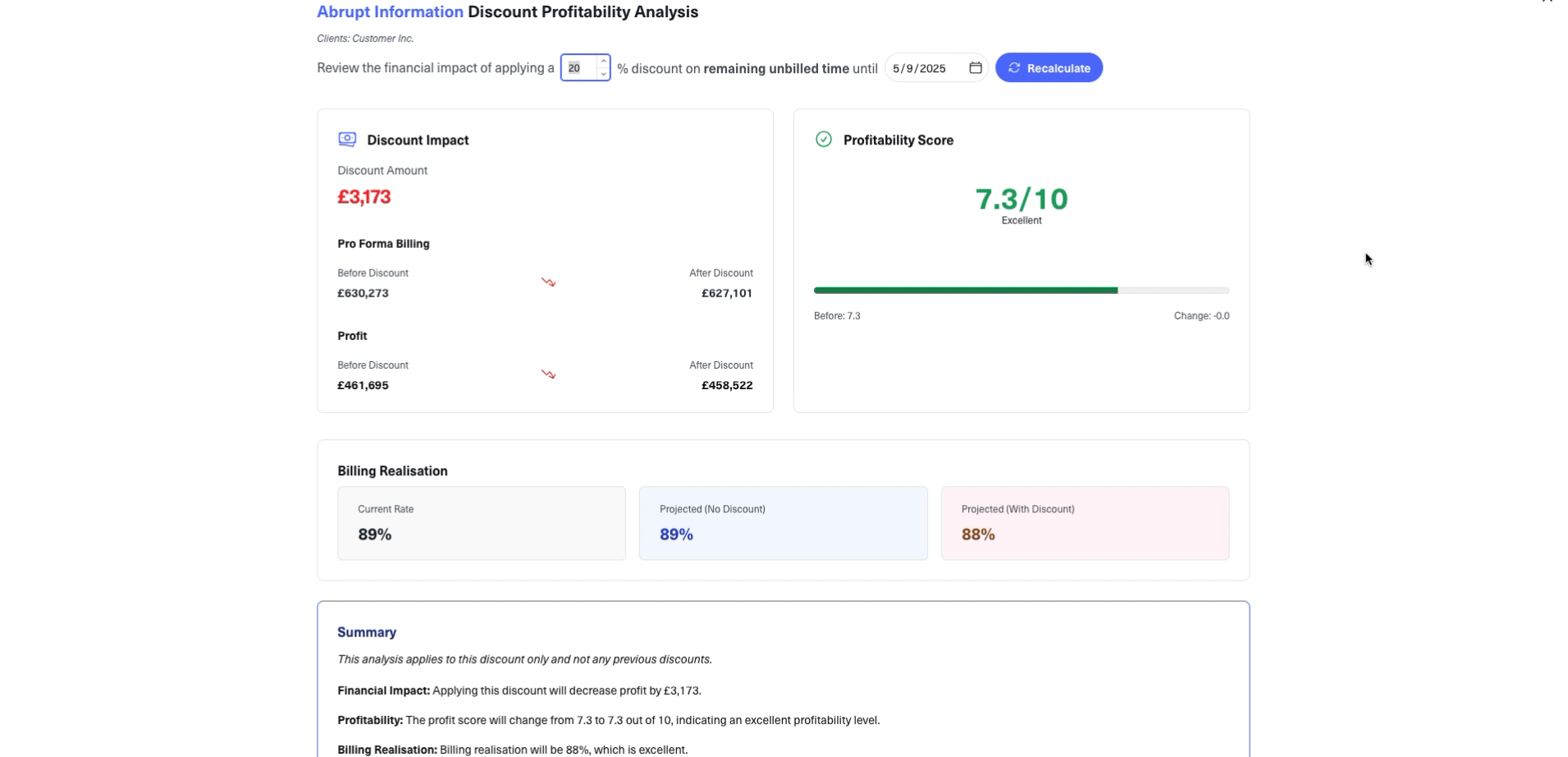This screenshot has height=757, width=1568.
Task: Click the Abrupt Information title link
Action: tap(390, 12)
